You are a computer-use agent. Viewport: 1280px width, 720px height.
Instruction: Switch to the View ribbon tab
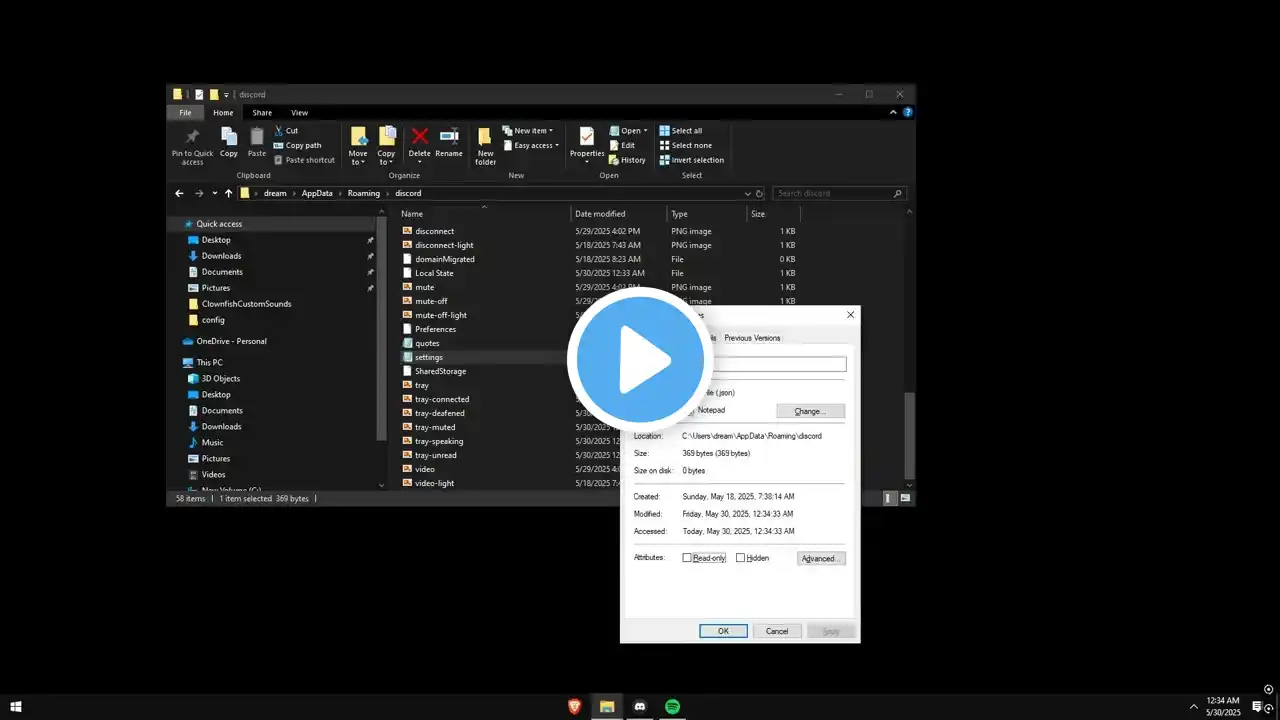299,113
